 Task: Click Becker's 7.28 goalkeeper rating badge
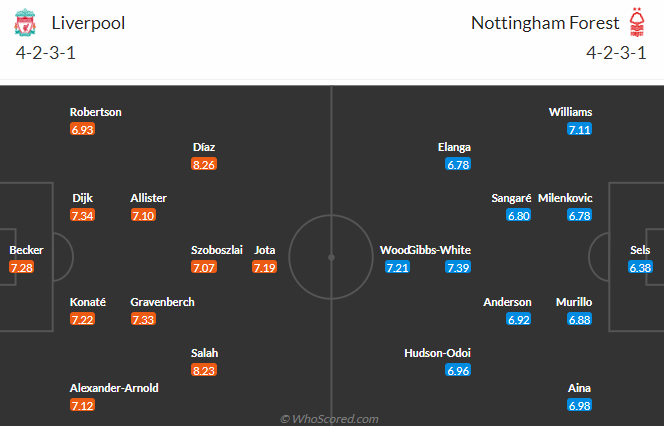pos(22,267)
